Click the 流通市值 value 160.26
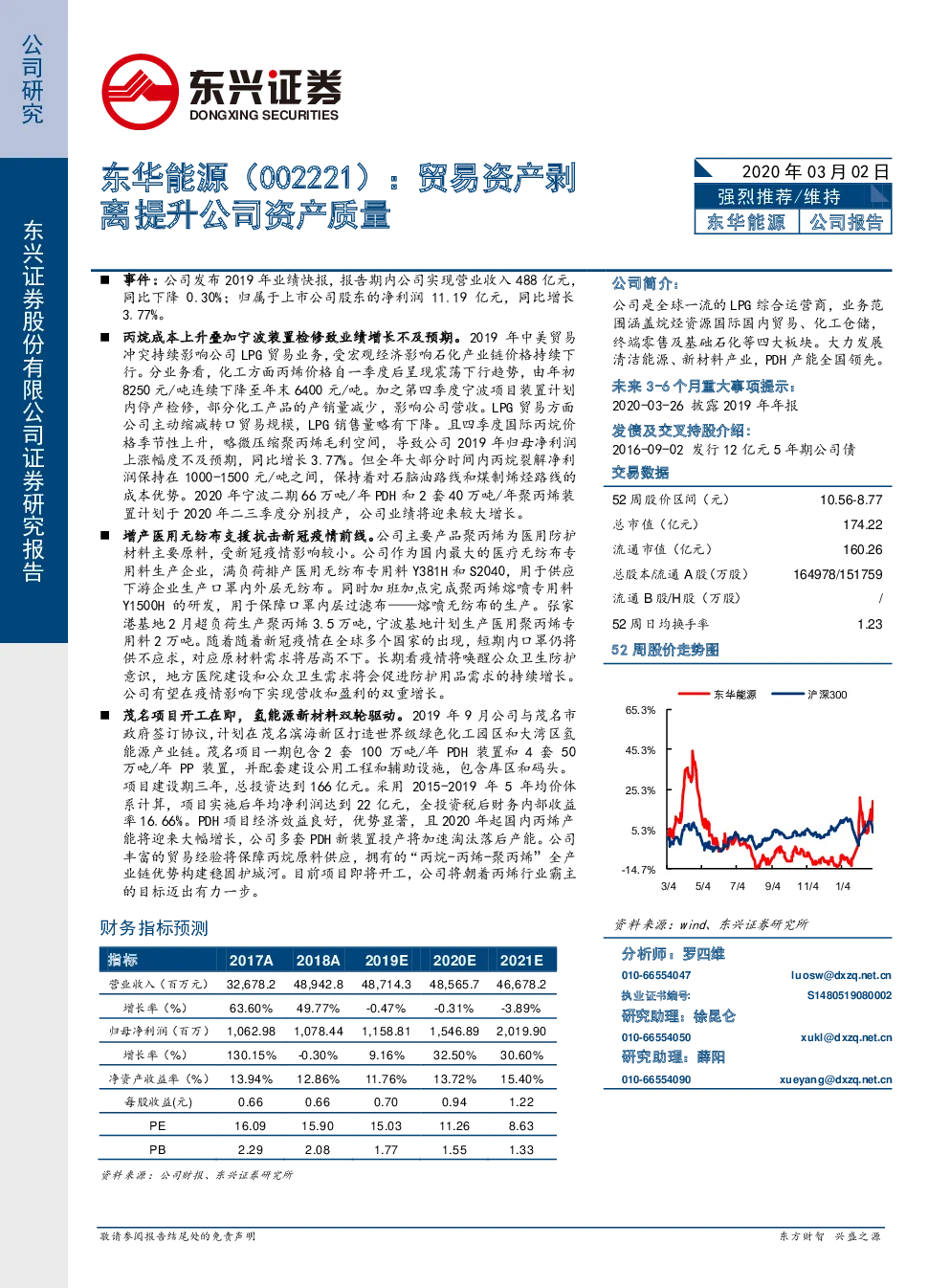The width and height of the screenshot is (950, 1288). (x=862, y=549)
